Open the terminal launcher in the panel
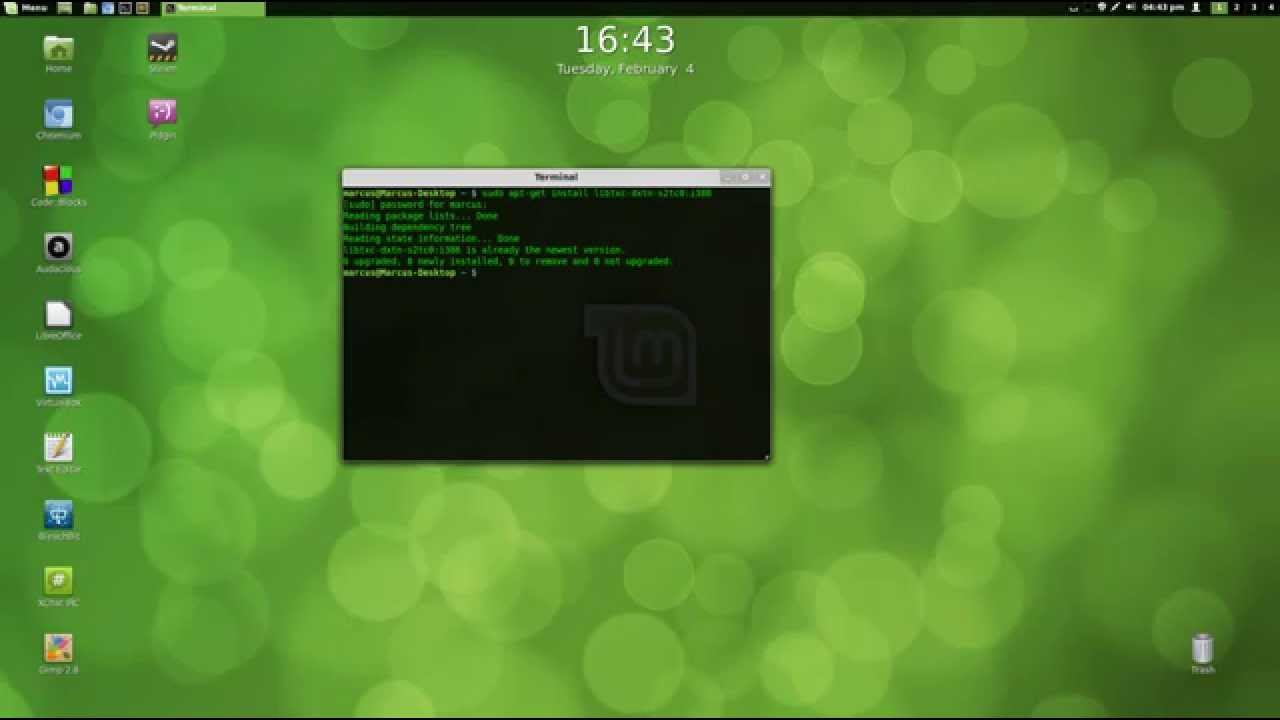The image size is (1280, 720). [x=125, y=8]
